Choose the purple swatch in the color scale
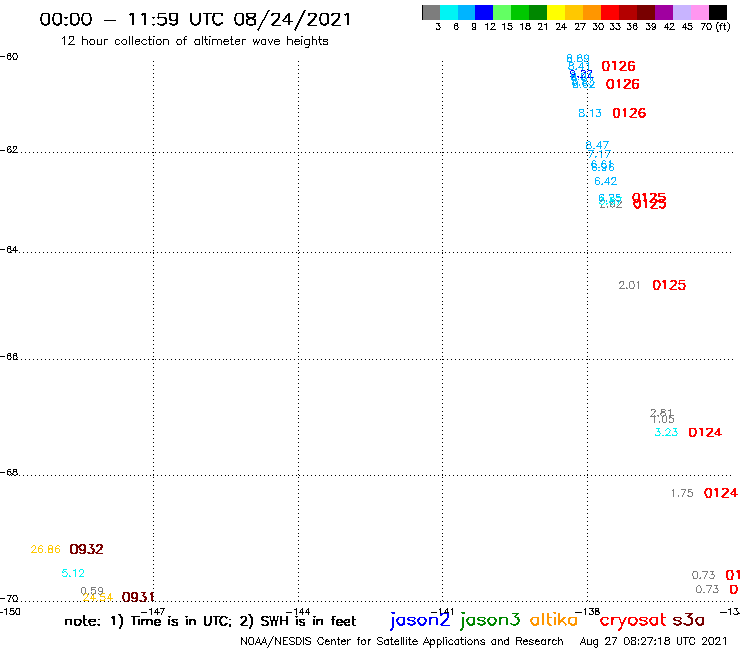 pyautogui.click(x=664, y=12)
